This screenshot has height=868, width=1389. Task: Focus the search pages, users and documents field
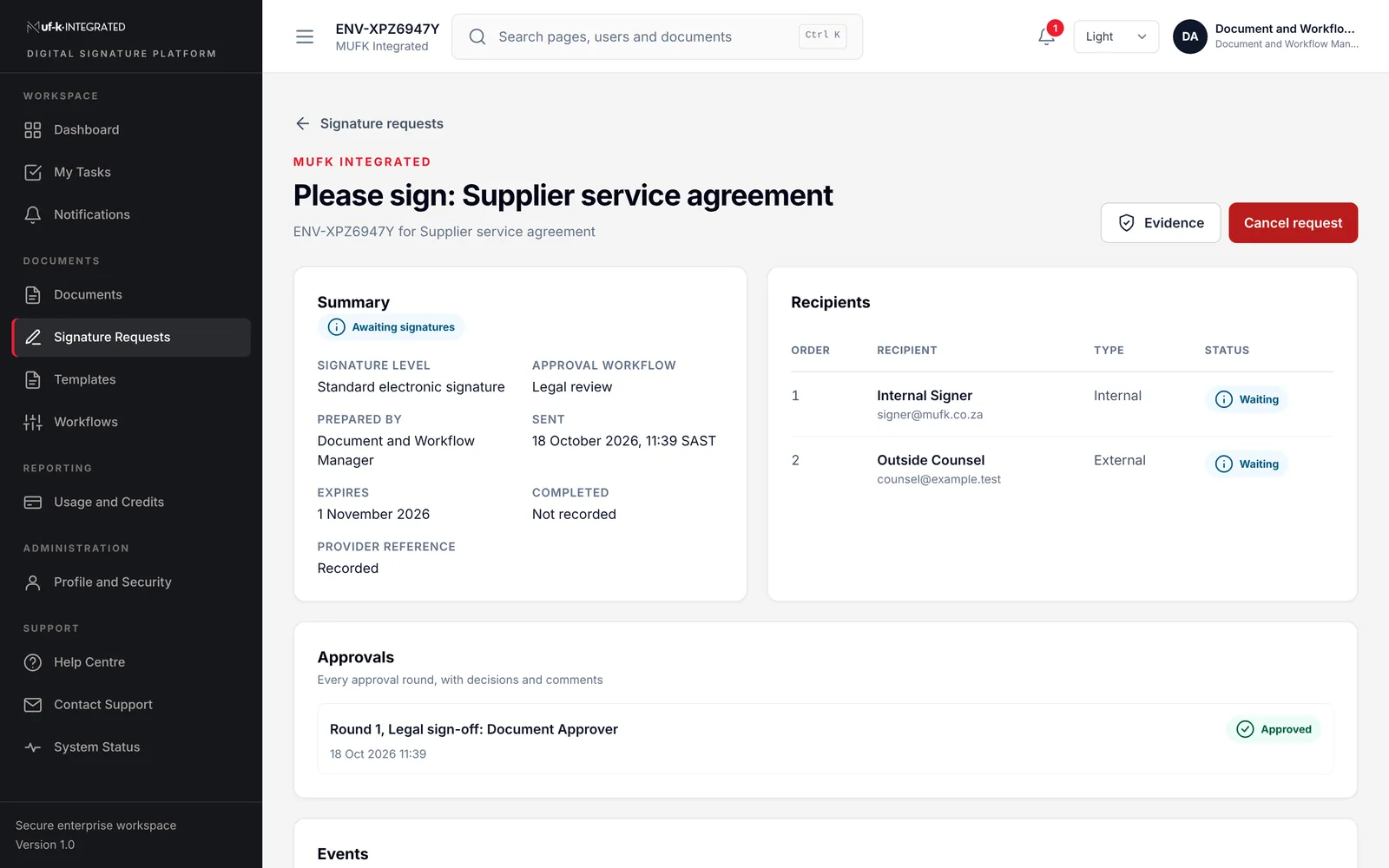click(657, 36)
